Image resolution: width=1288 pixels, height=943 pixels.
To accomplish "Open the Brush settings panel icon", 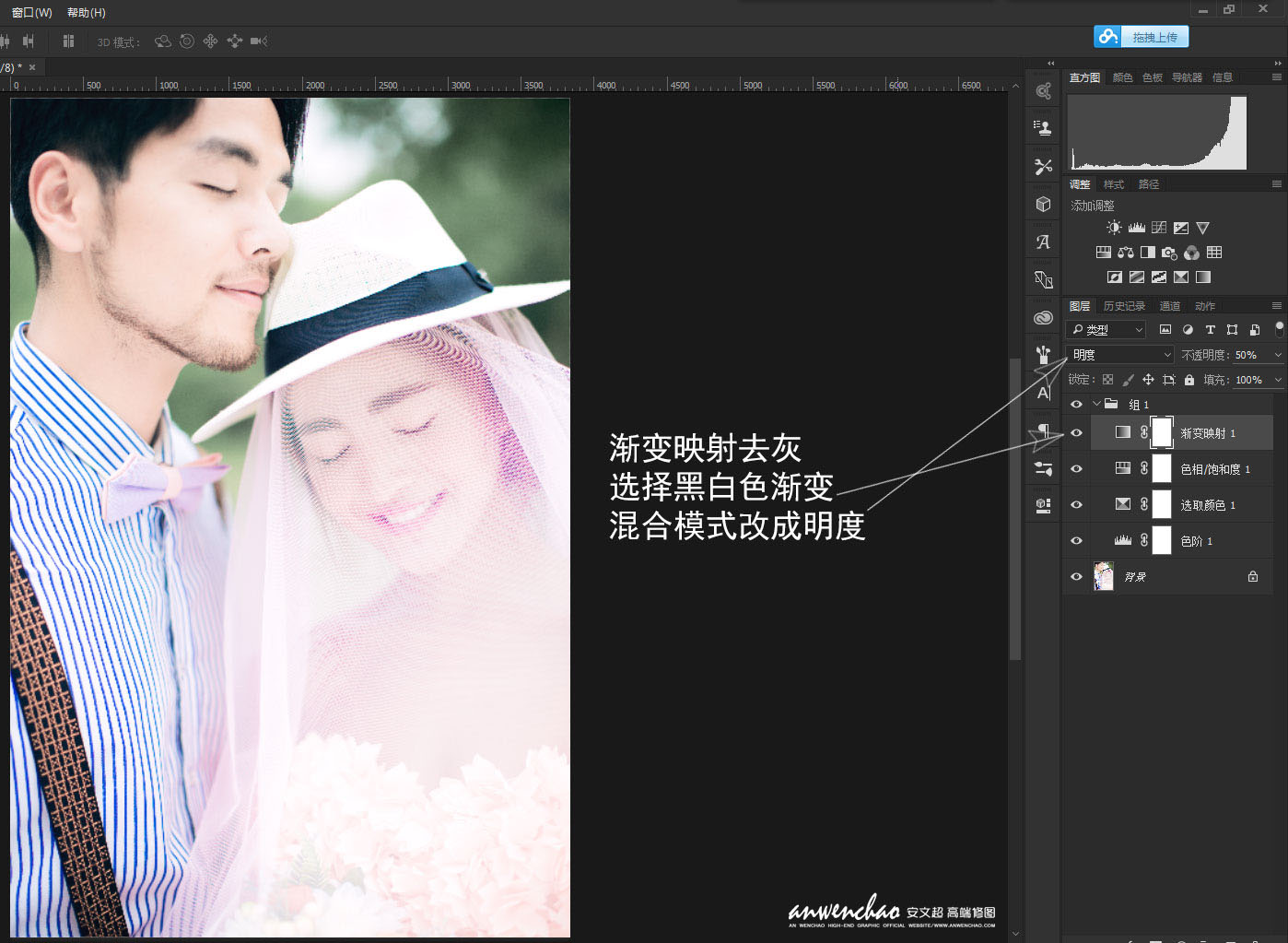I will tap(1043, 468).
